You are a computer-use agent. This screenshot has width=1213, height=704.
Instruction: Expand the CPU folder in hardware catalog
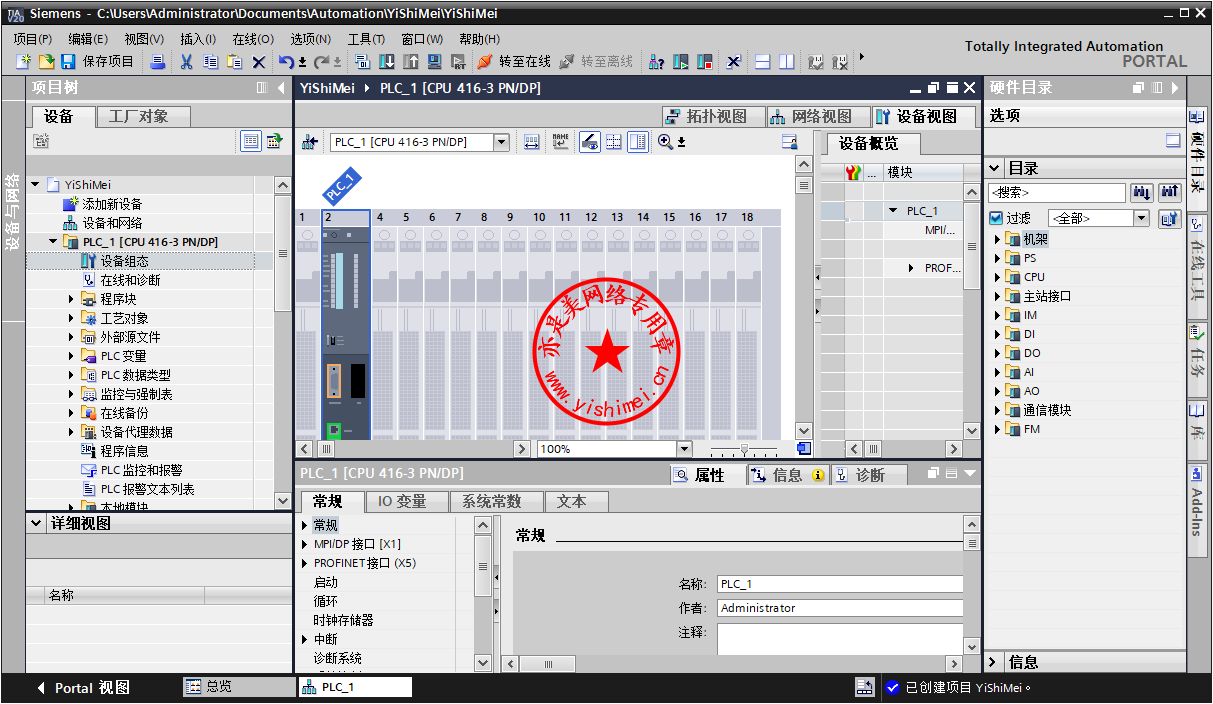[x=997, y=277]
